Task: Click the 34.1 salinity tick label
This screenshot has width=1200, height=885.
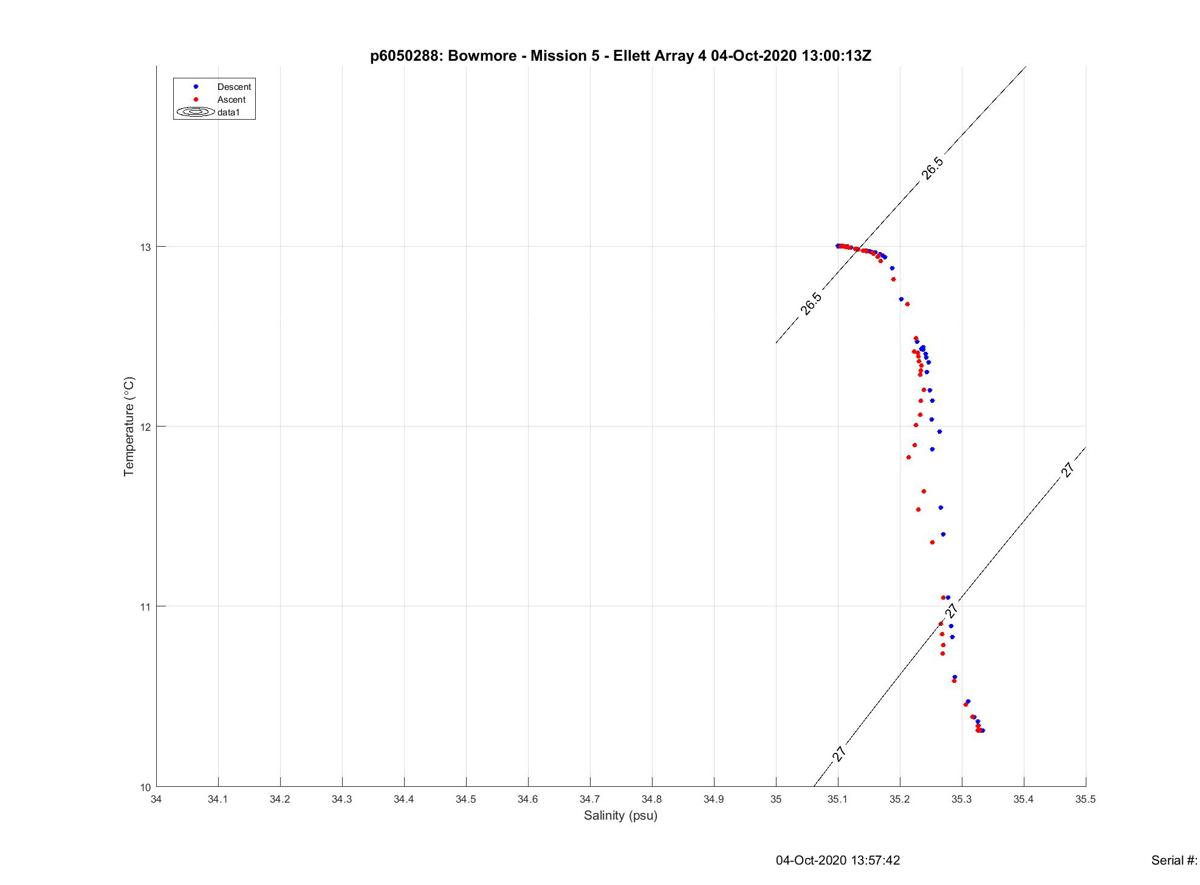Action: 218,799
